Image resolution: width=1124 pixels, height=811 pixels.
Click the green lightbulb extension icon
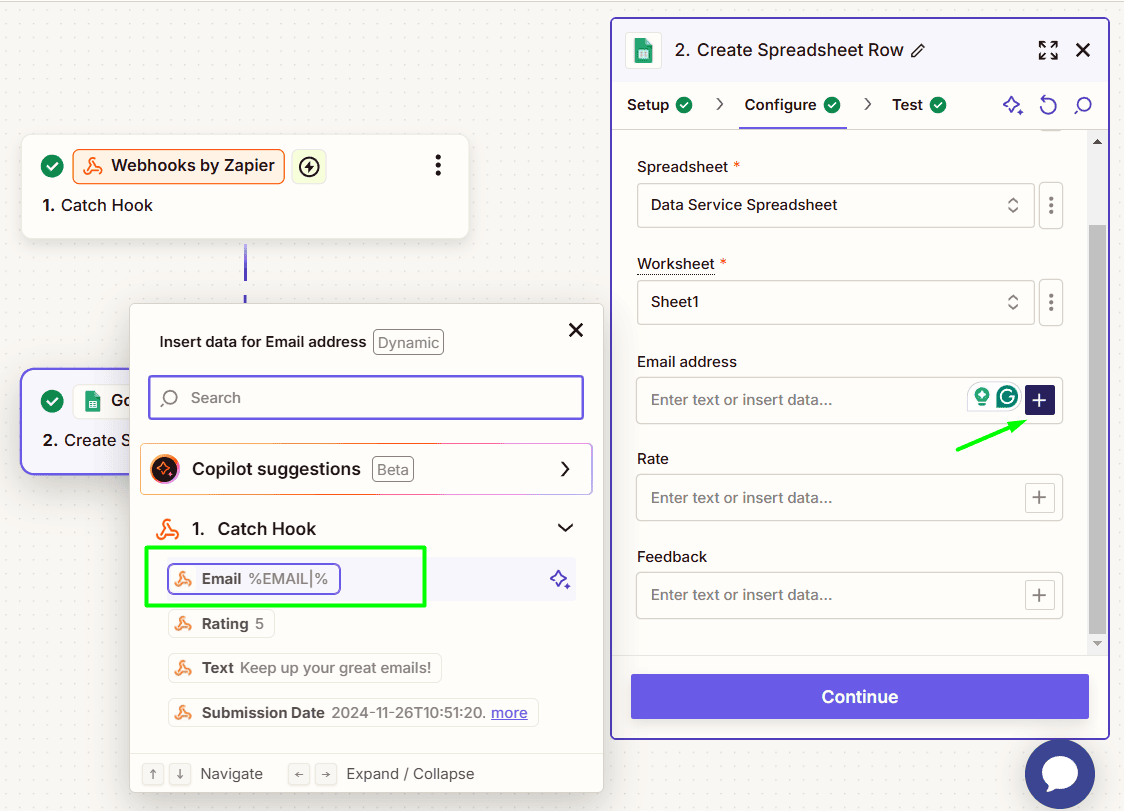(x=981, y=397)
